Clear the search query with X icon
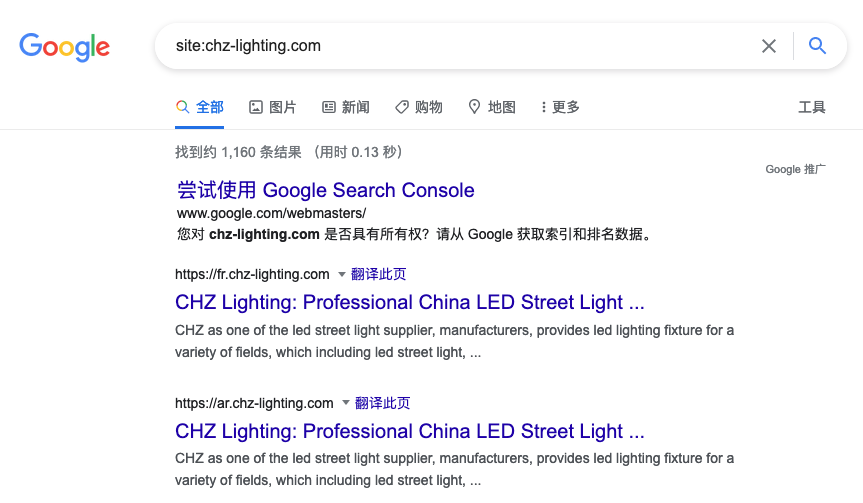 pyautogui.click(x=769, y=46)
